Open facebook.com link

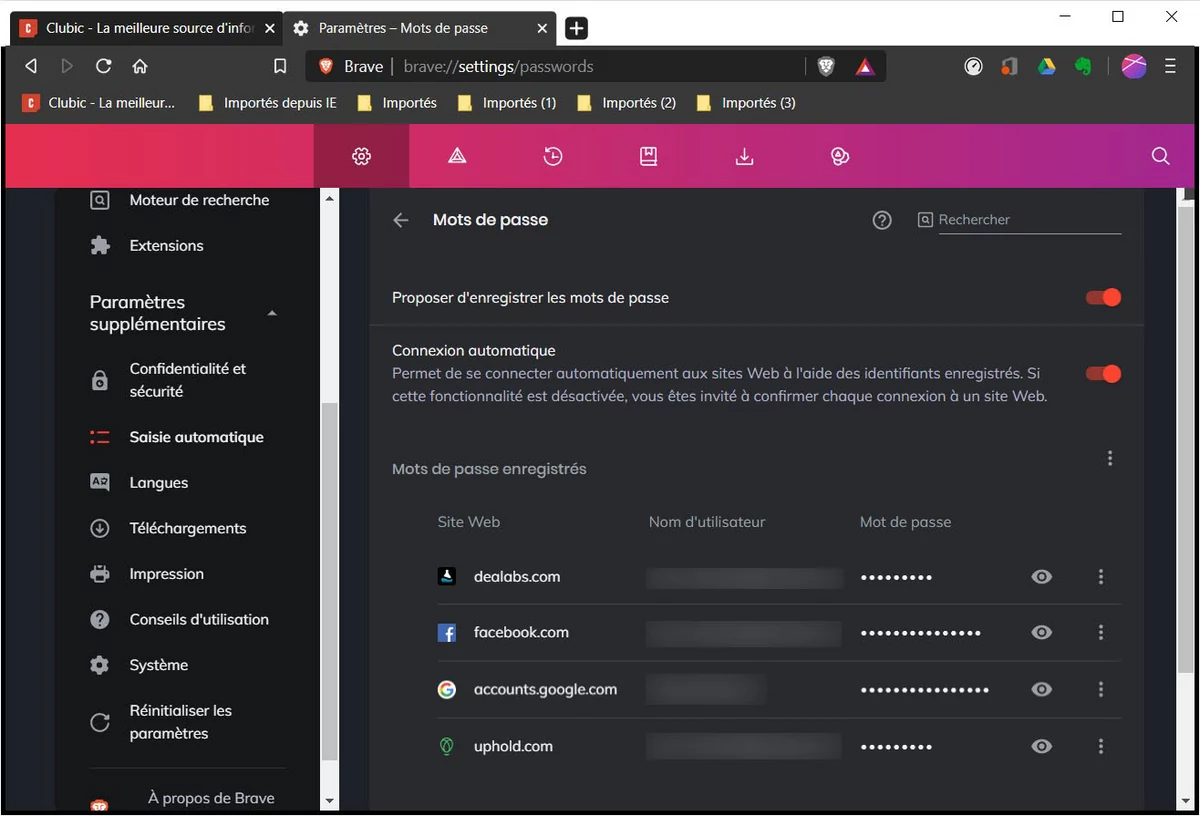[x=521, y=632]
